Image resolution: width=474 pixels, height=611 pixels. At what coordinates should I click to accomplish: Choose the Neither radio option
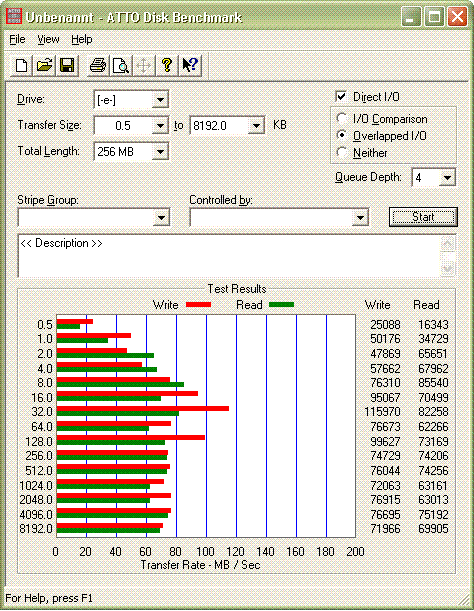[x=341, y=152]
